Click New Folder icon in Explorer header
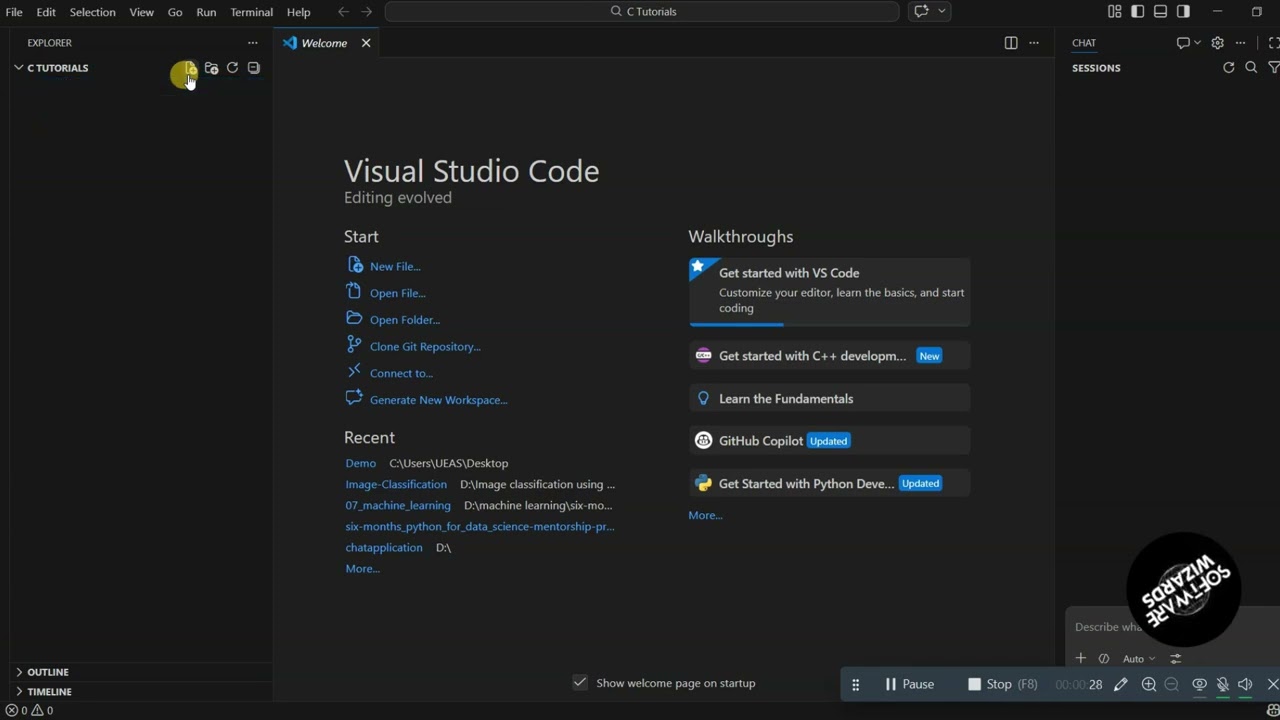Viewport: 1280px width, 720px height. (x=211, y=68)
